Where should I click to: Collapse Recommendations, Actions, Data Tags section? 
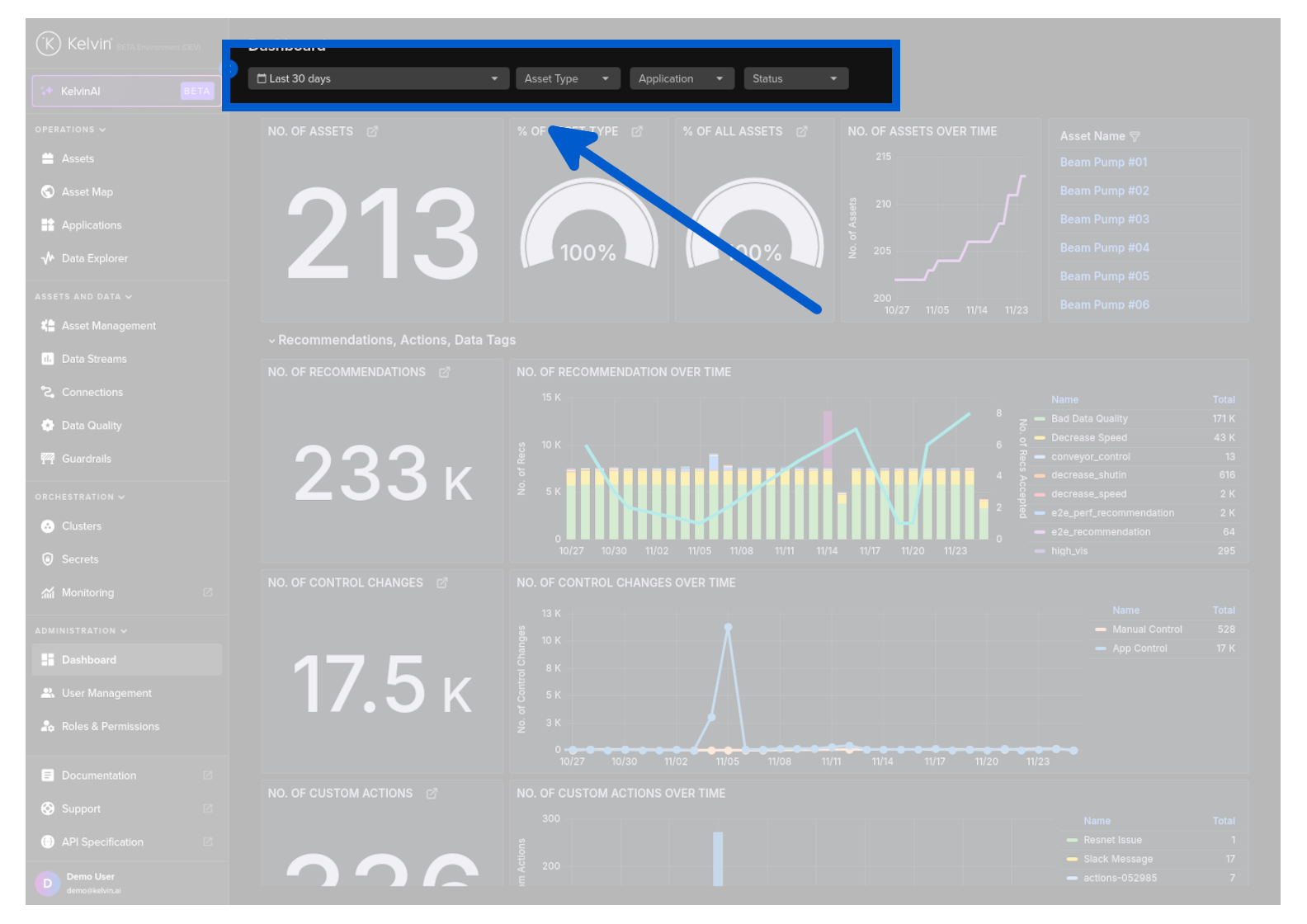(271, 341)
